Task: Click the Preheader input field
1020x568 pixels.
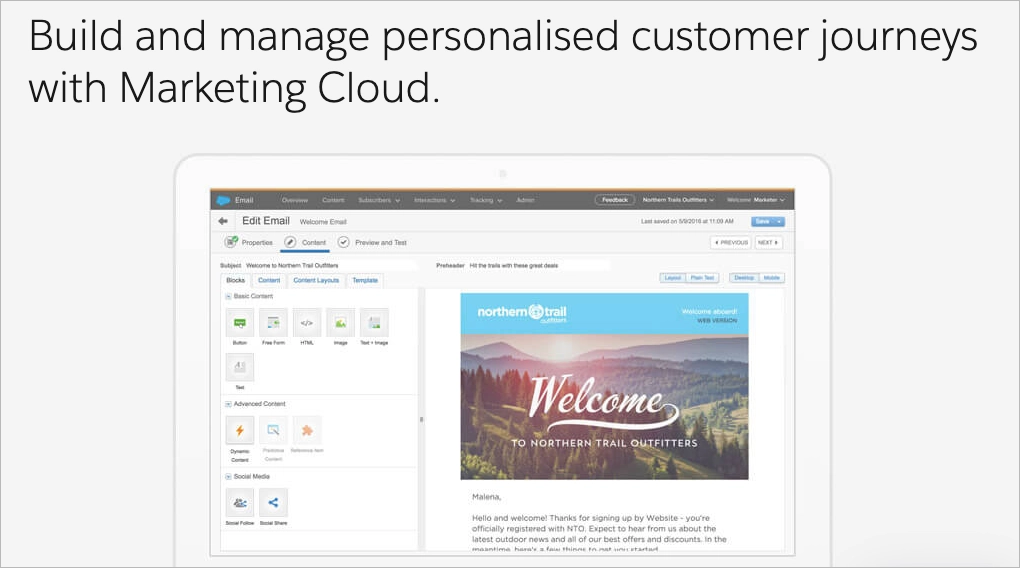Action: pos(539,265)
